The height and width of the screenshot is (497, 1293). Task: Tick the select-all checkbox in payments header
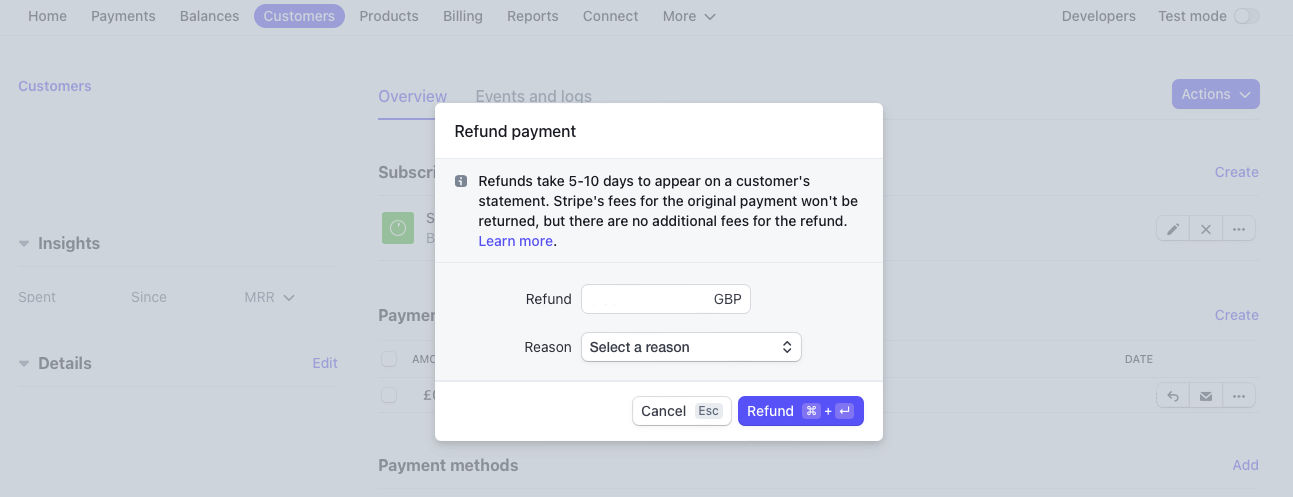click(389, 359)
